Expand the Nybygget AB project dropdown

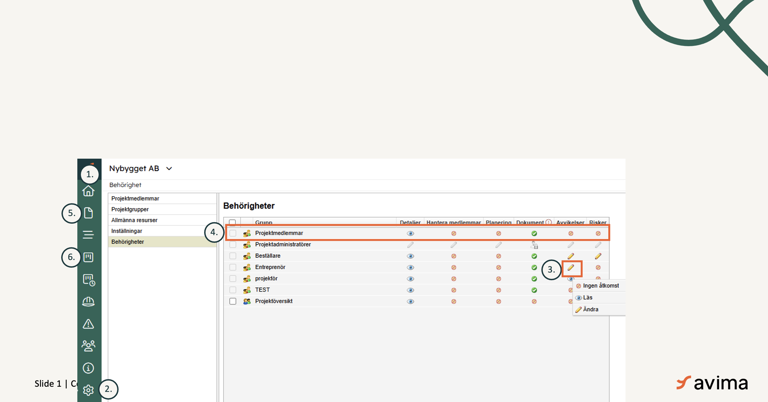169,169
